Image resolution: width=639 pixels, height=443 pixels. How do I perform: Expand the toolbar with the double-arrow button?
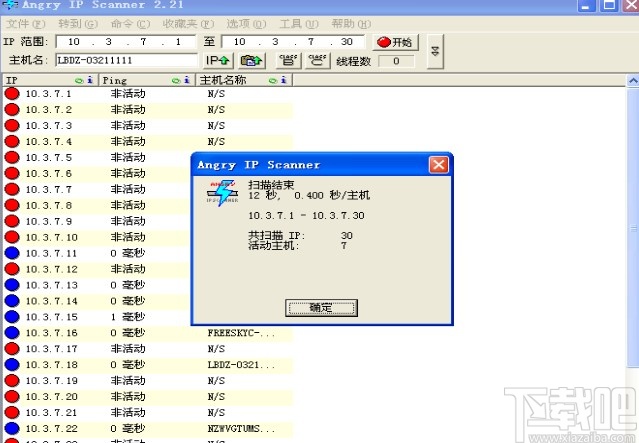(435, 51)
